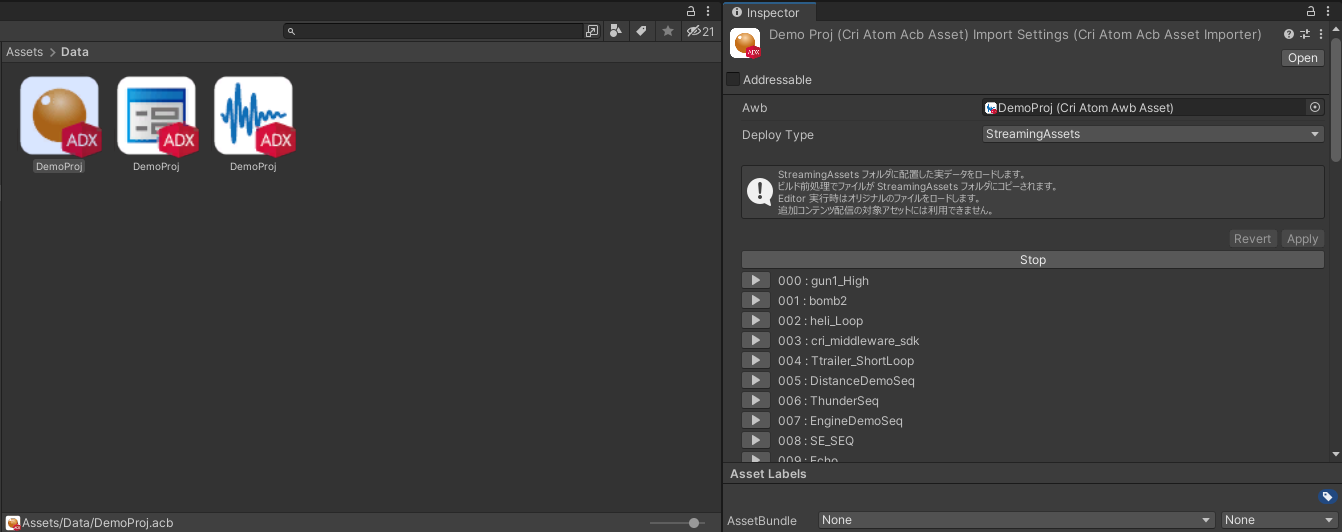The width and height of the screenshot is (1342, 532).
Task: Click the search by label tag icon
Action: click(642, 31)
